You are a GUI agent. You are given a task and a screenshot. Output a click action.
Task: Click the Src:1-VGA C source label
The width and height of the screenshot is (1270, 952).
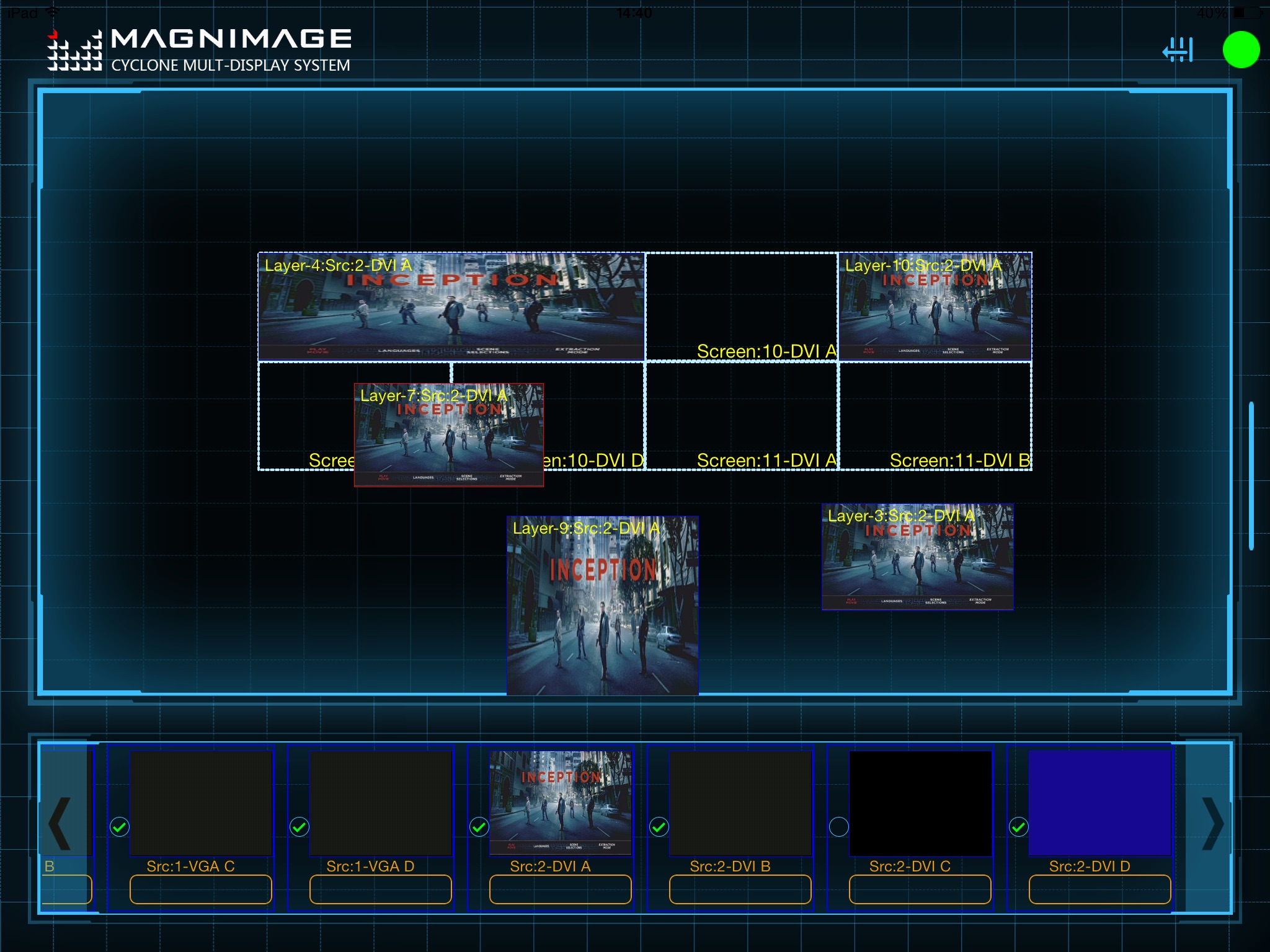coord(190,866)
